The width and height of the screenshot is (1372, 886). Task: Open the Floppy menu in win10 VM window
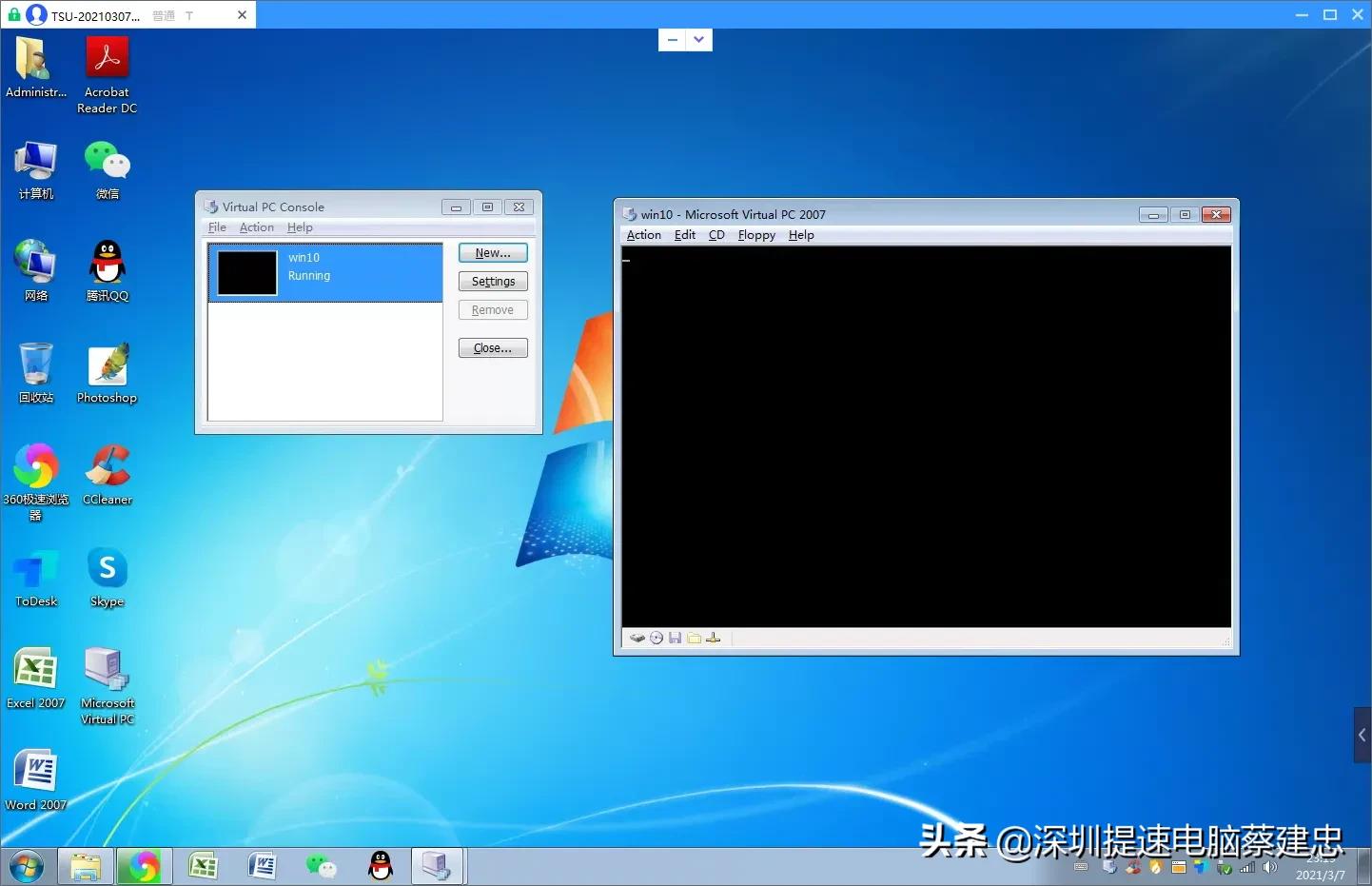(756, 235)
